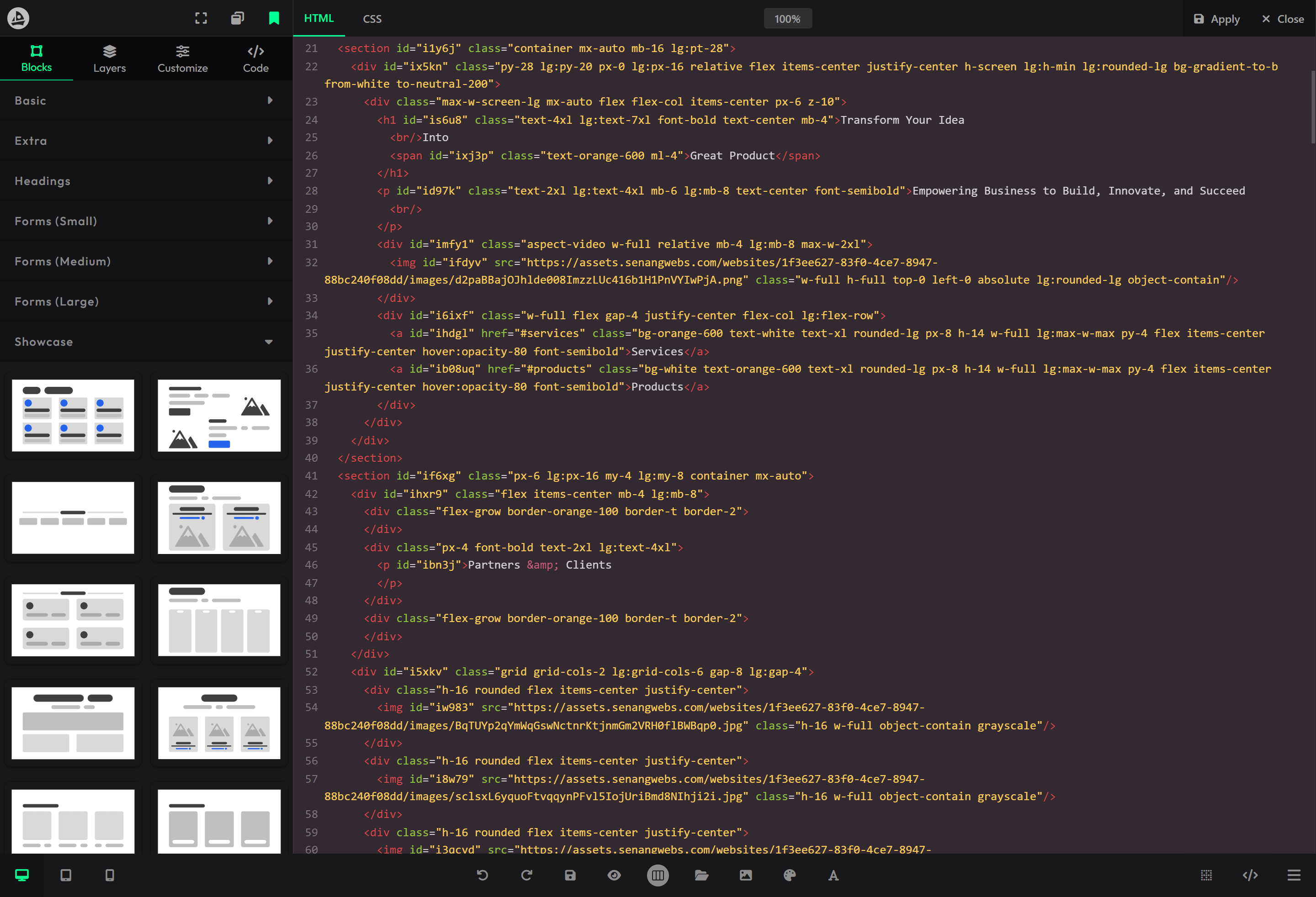
Task: Open the folder icon in the bottom toolbar
Action: [x=701, y=876]
